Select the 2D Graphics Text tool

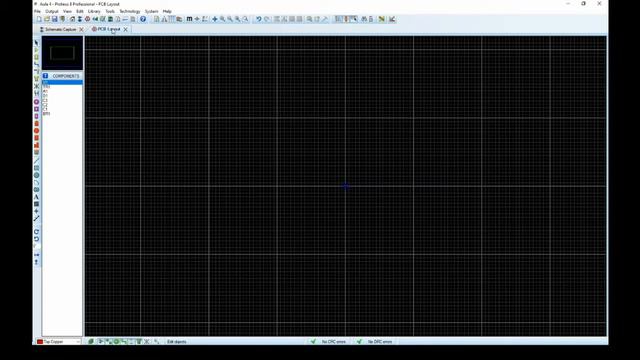pos(36,197)
